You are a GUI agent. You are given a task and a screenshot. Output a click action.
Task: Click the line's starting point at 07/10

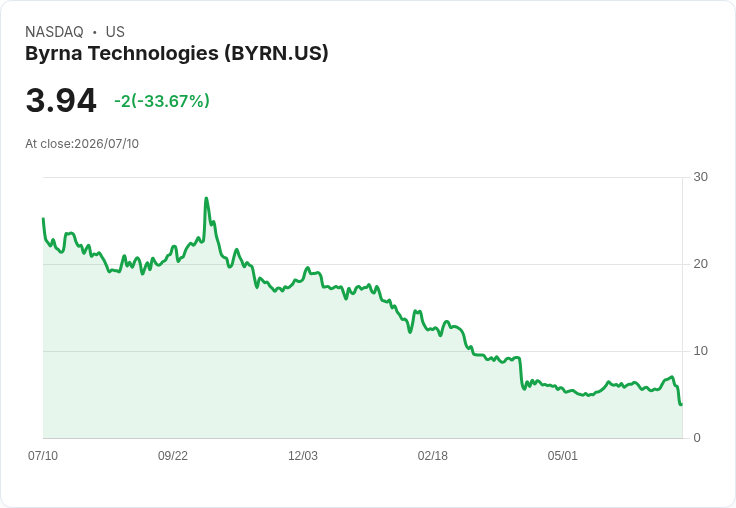[x=43, y=219]
